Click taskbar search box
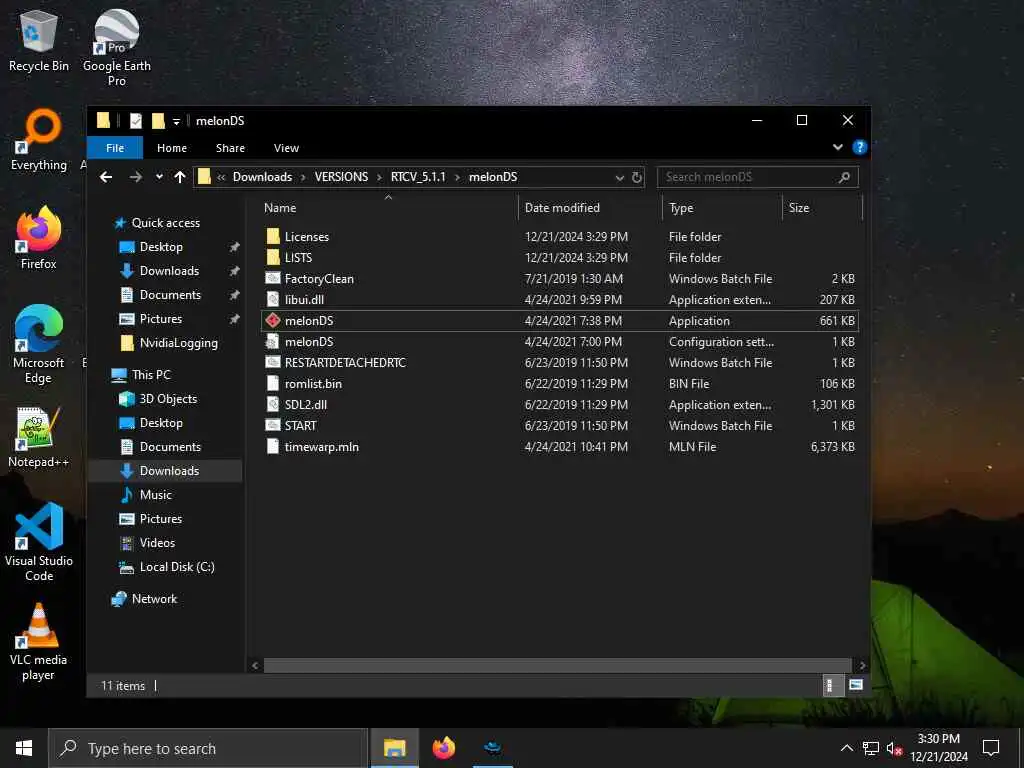This screenshot has height=768, width=1024. tap(208, 748)
